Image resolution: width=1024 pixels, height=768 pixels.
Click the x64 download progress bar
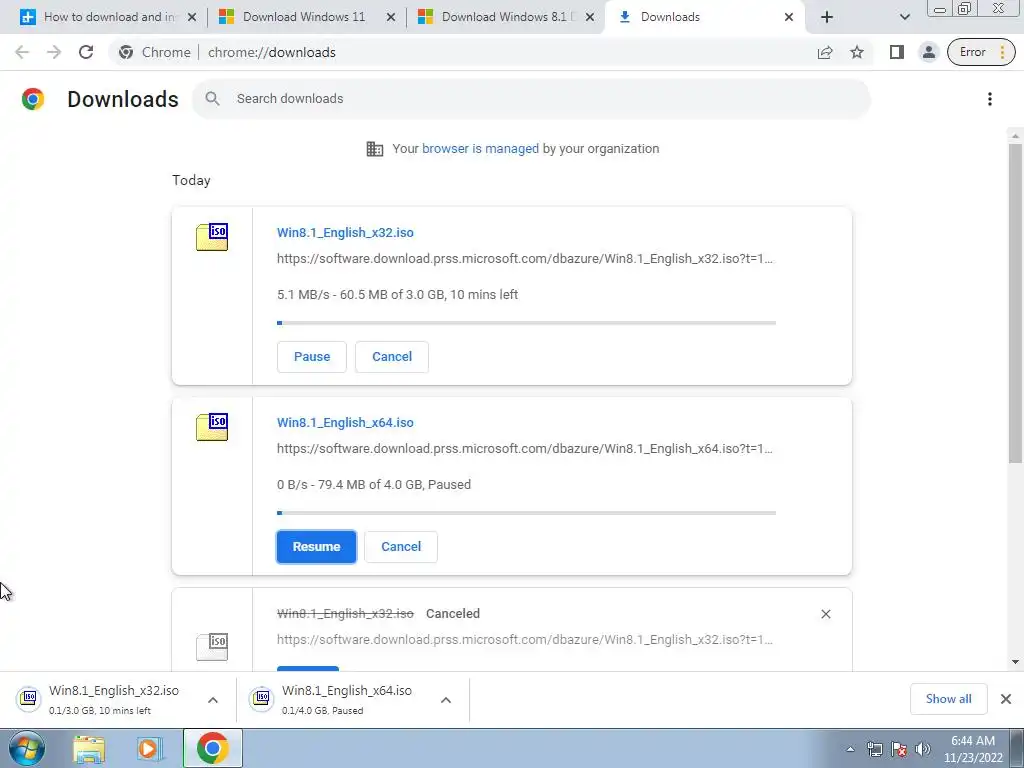(x=526, y=513)
